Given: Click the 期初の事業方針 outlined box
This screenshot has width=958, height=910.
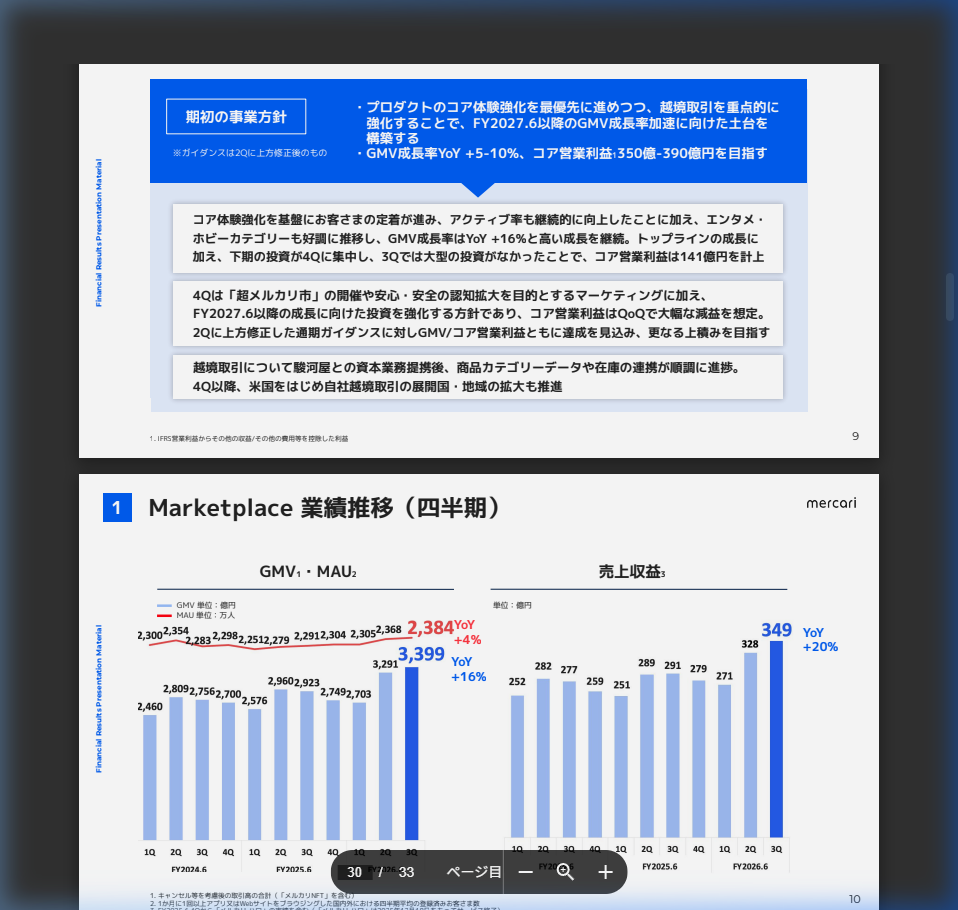Looking at the screenshot, I should coord(236,116).
